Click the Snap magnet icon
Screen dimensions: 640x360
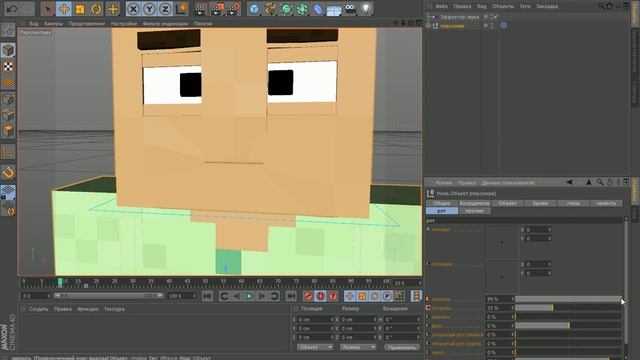point(8,173)
